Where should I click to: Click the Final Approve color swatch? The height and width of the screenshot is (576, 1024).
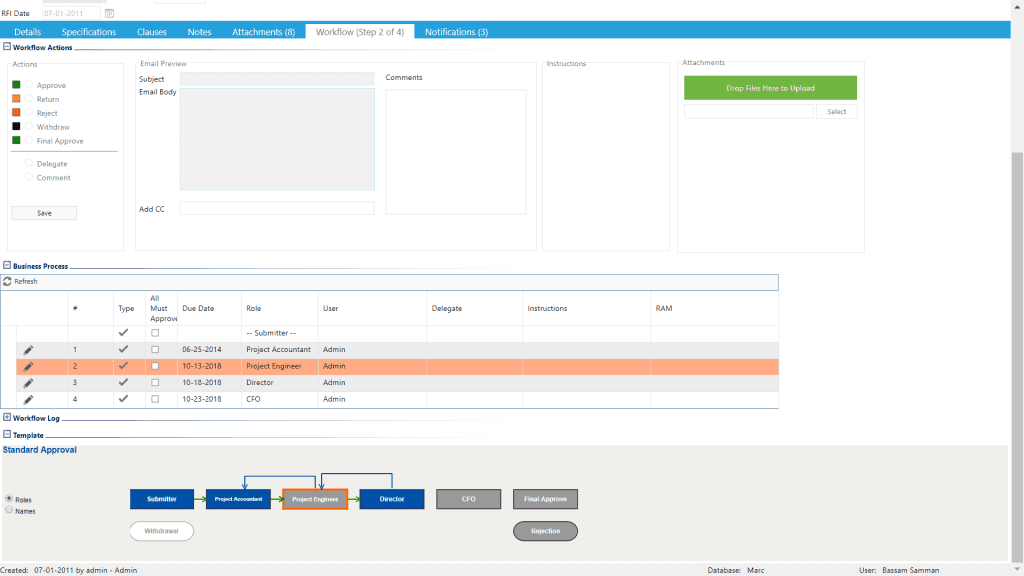[16, 140]
